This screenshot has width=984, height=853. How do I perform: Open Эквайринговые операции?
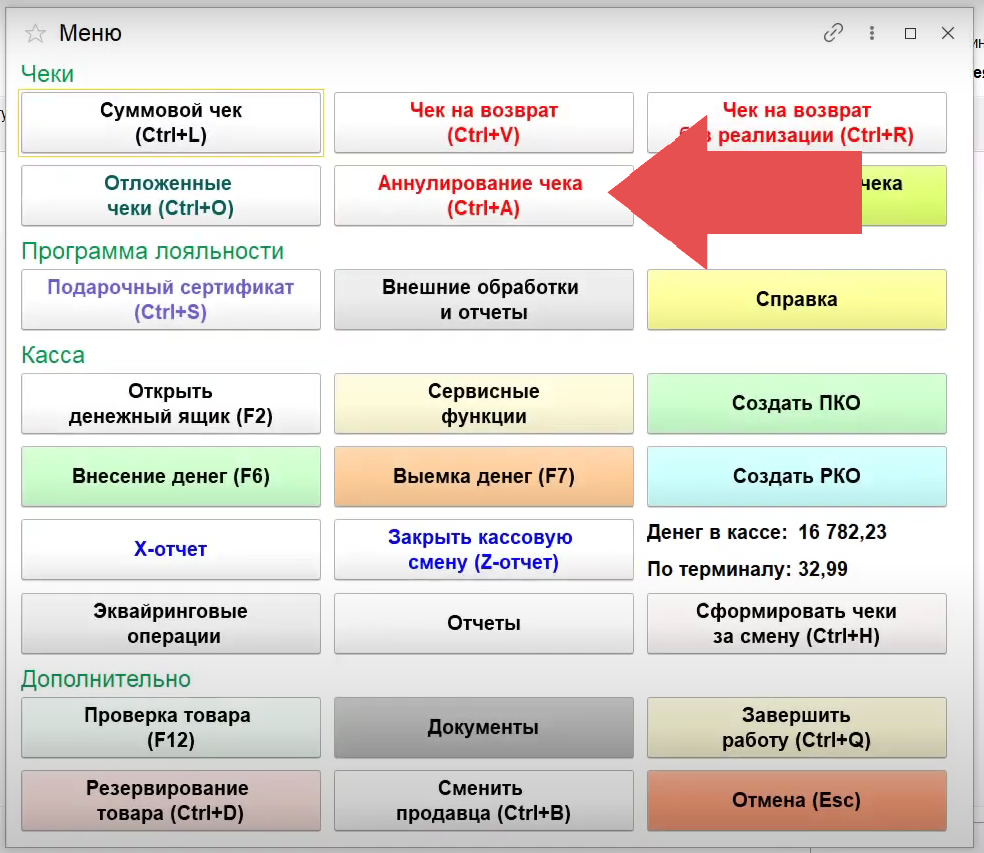pos(171,623)
